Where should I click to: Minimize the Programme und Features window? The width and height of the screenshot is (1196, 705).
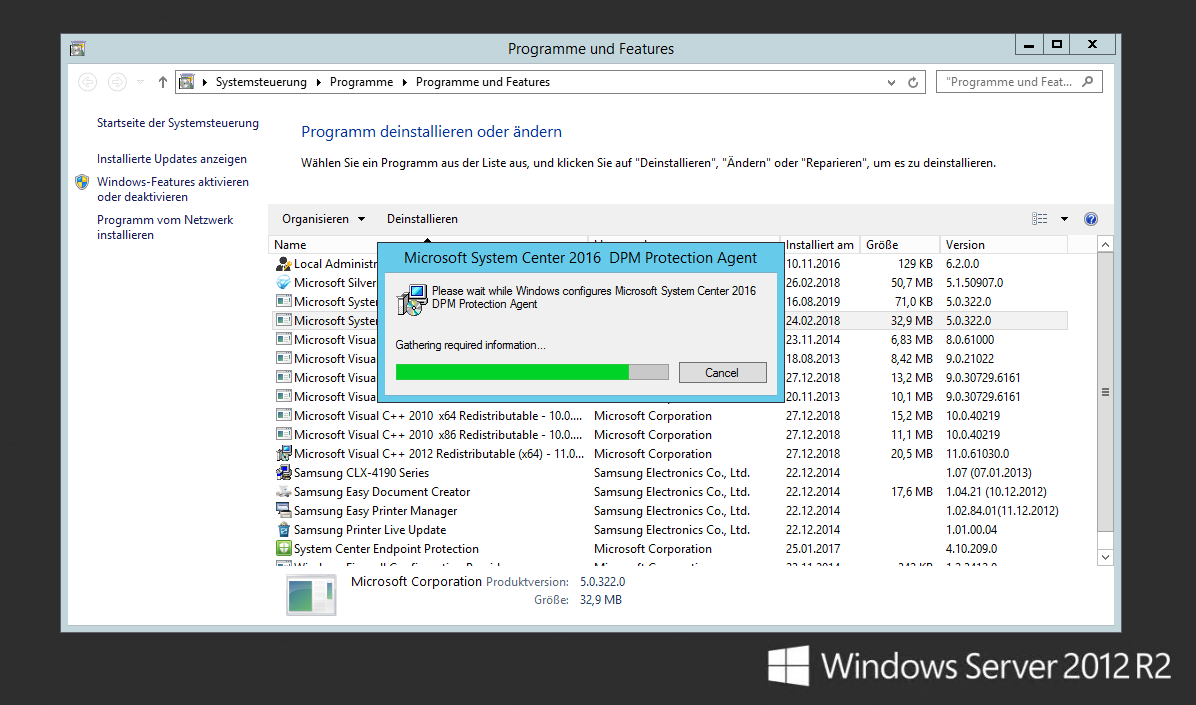tap(1029, 45)
